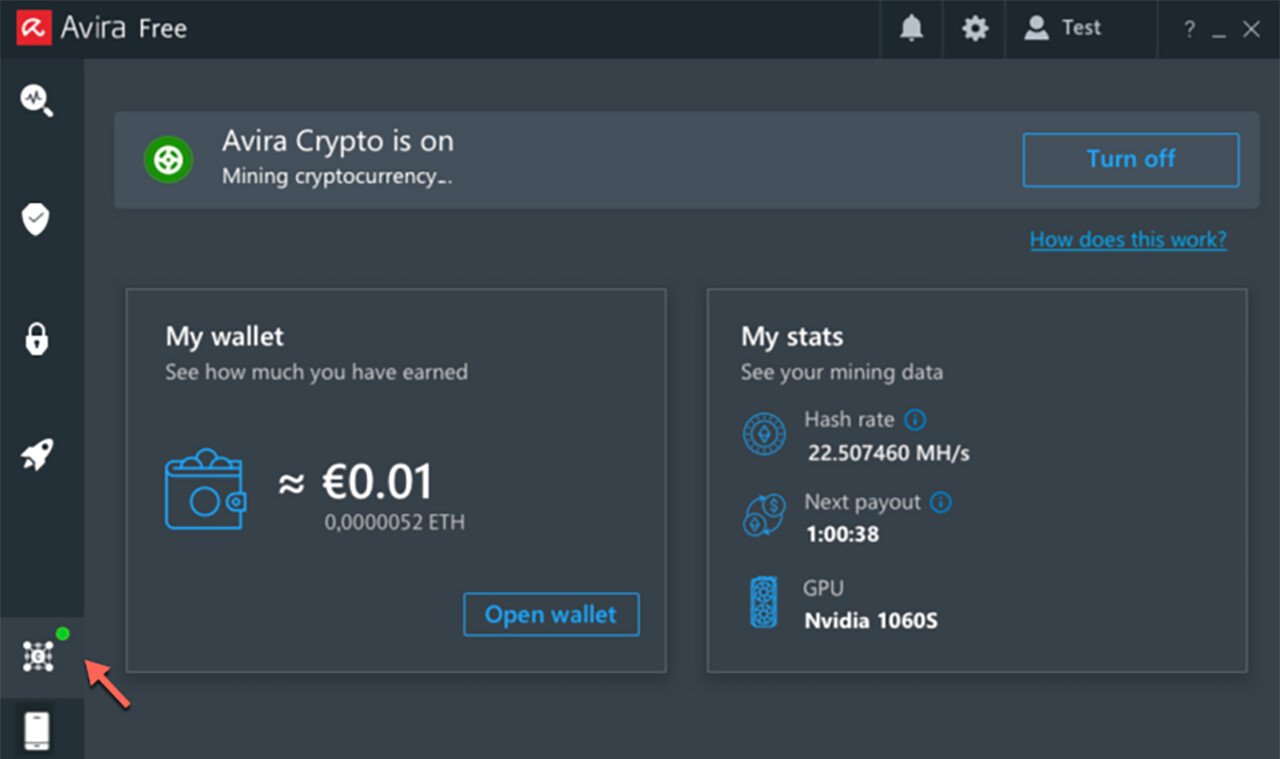Open the Privacy lock sidebar icon
This screenshot has height=759, width=1280.
tap(36, 338)
